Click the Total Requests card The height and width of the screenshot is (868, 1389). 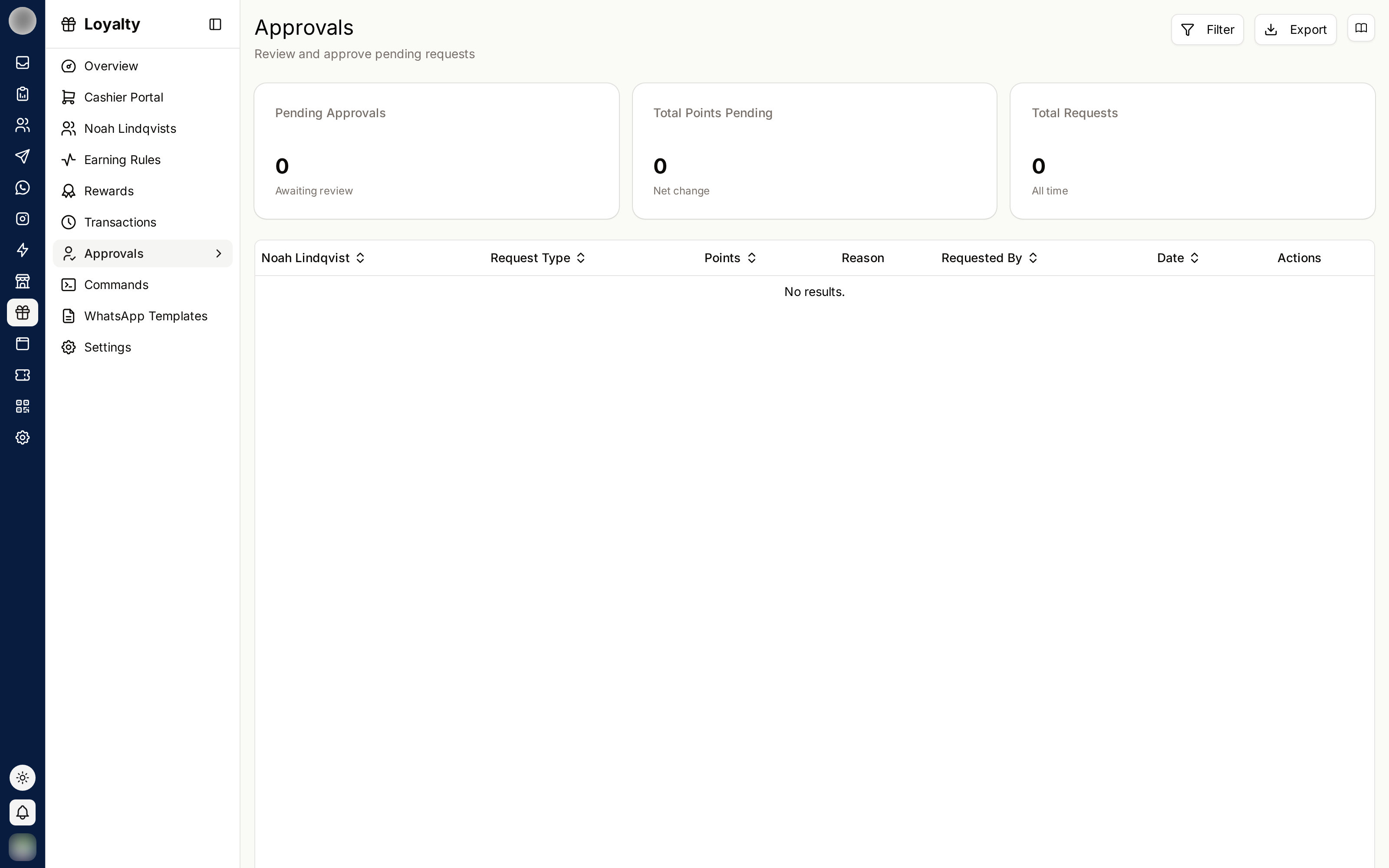[x=1192, y=151]
